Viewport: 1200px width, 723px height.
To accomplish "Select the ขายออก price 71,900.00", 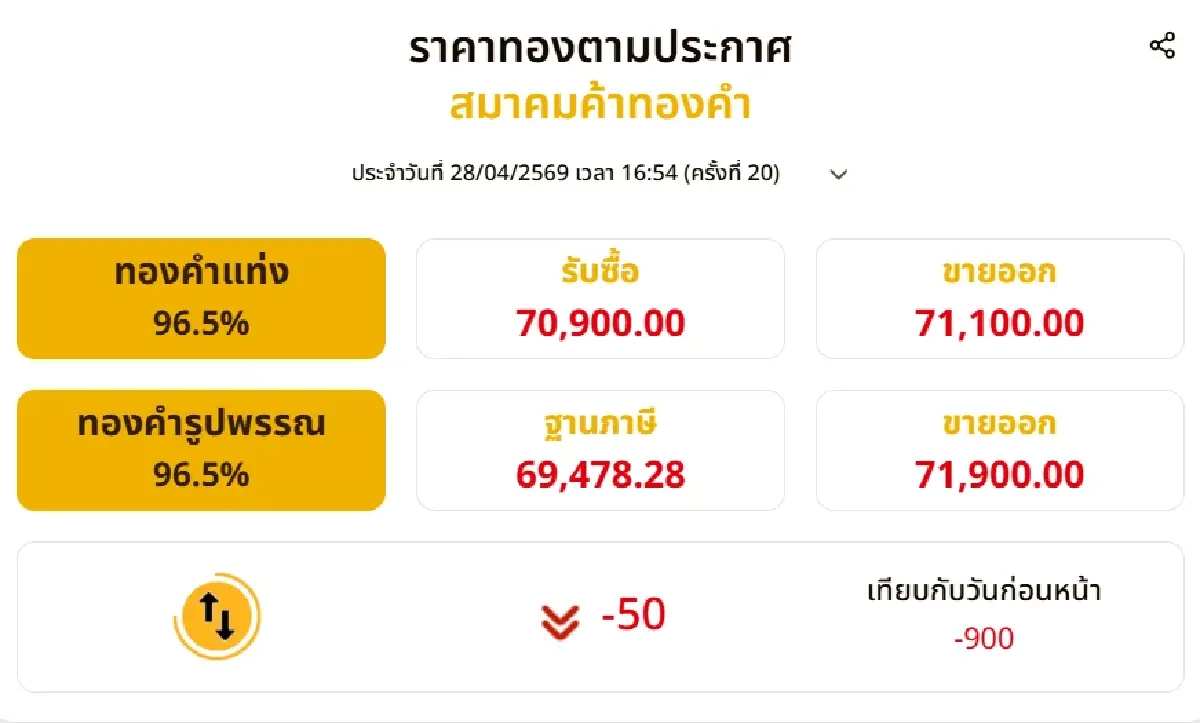I will tap(999, 473).
